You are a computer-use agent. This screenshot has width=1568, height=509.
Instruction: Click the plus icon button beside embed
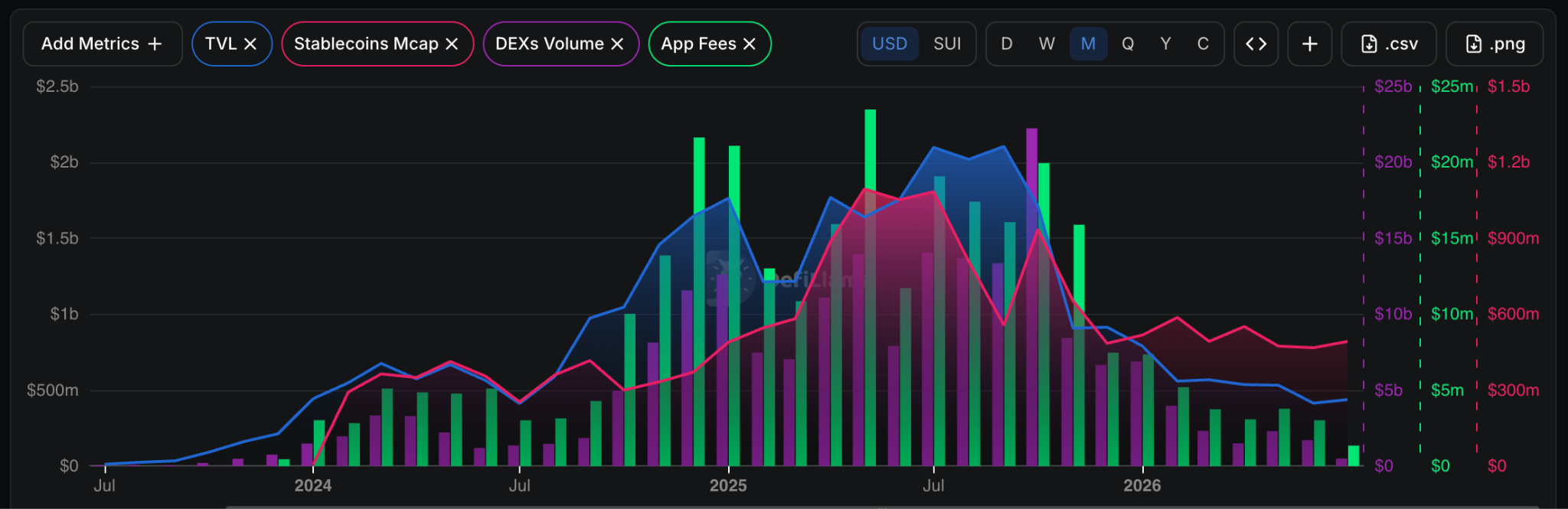tap(1310, 44)
